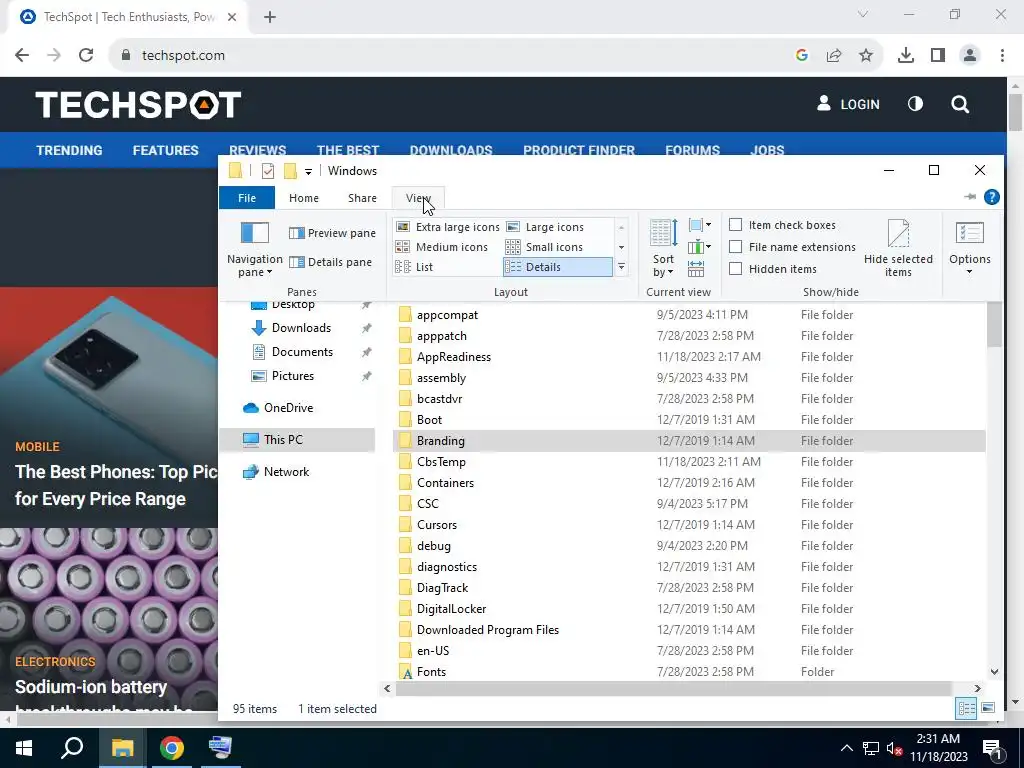Viewport: 1024px width, 768px height.
Task: Open Documents in navigation pane
Action: tap(302, 352)
